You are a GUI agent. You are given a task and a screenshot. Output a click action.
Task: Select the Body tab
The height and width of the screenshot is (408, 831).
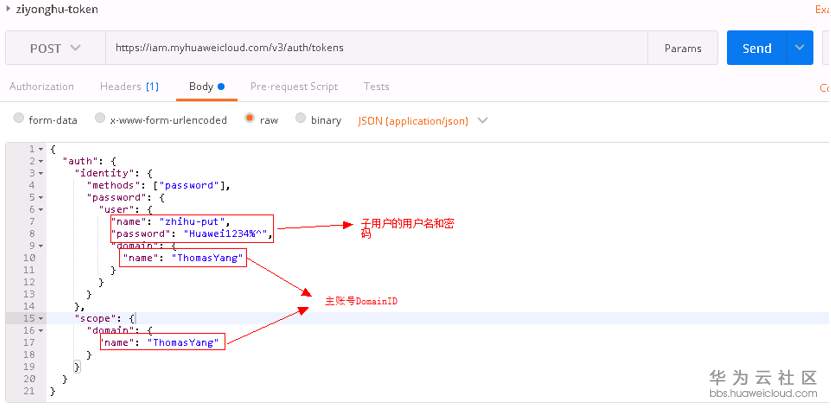point(207,86)
